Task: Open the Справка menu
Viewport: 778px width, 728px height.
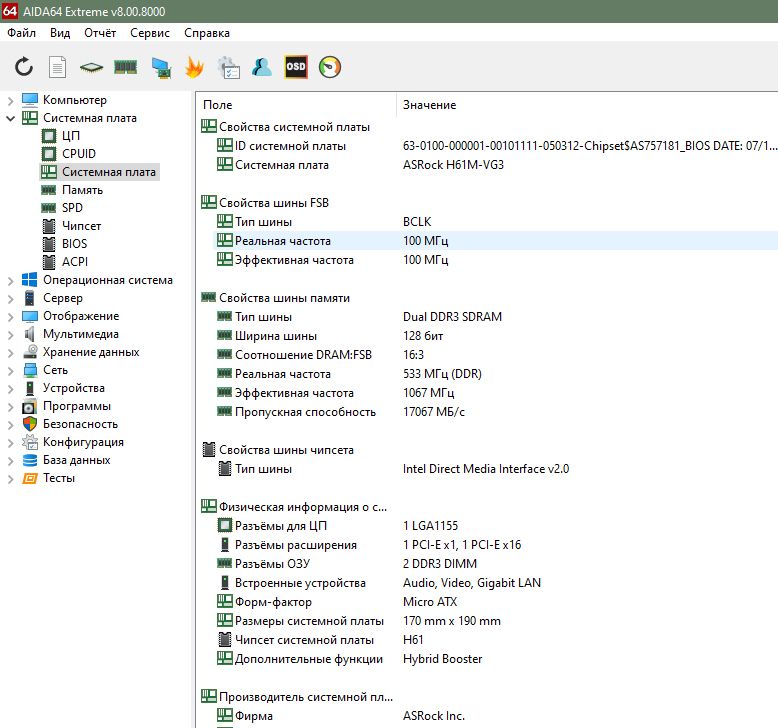Action: pos(207,33)
